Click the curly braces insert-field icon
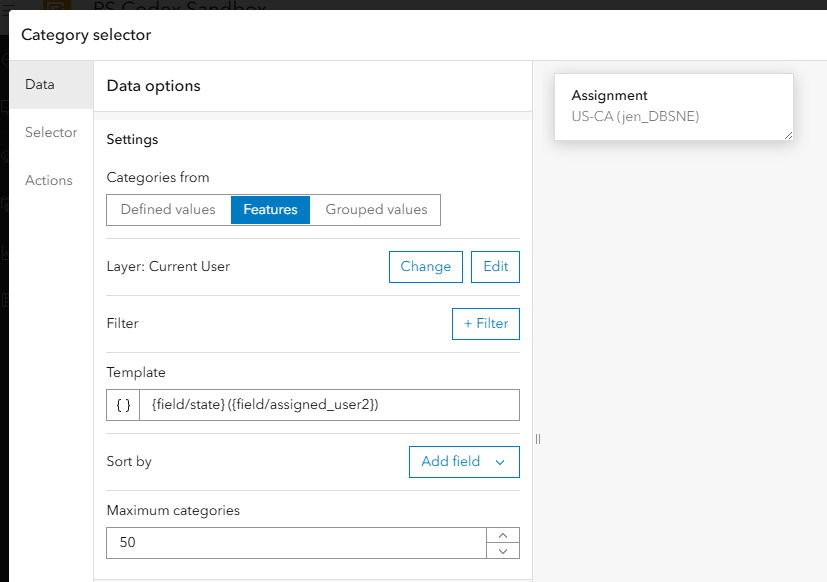Image resolution: width=827 pixels, height=582 pixels. point(123,404)
